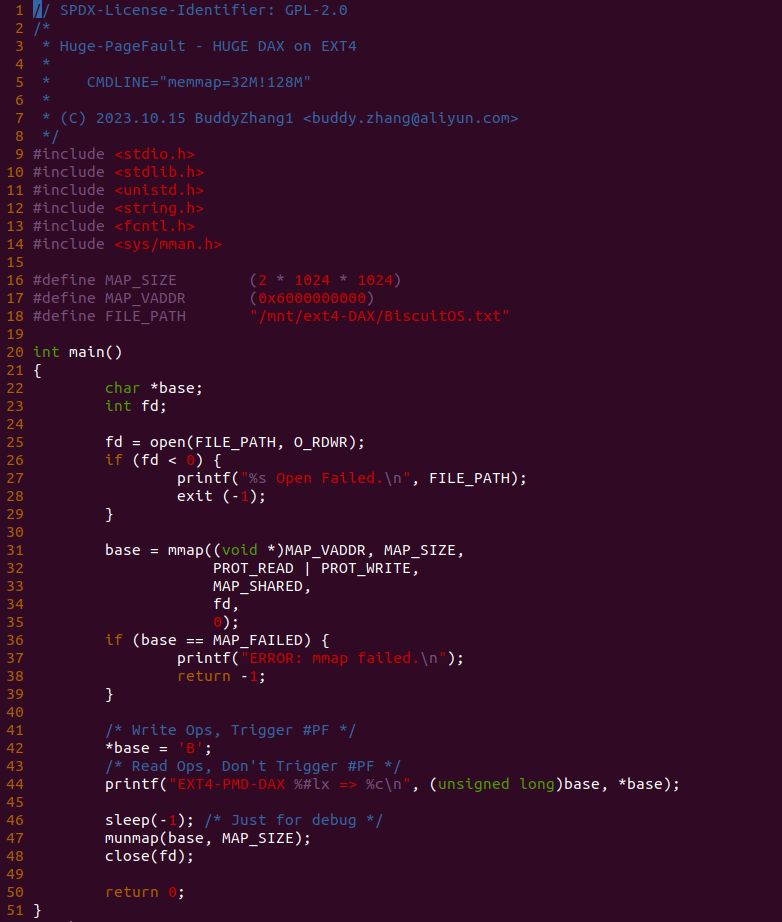782x922 pixels.
Task: Click the exit (-1) statement
Action: click(x=222, y=496)
